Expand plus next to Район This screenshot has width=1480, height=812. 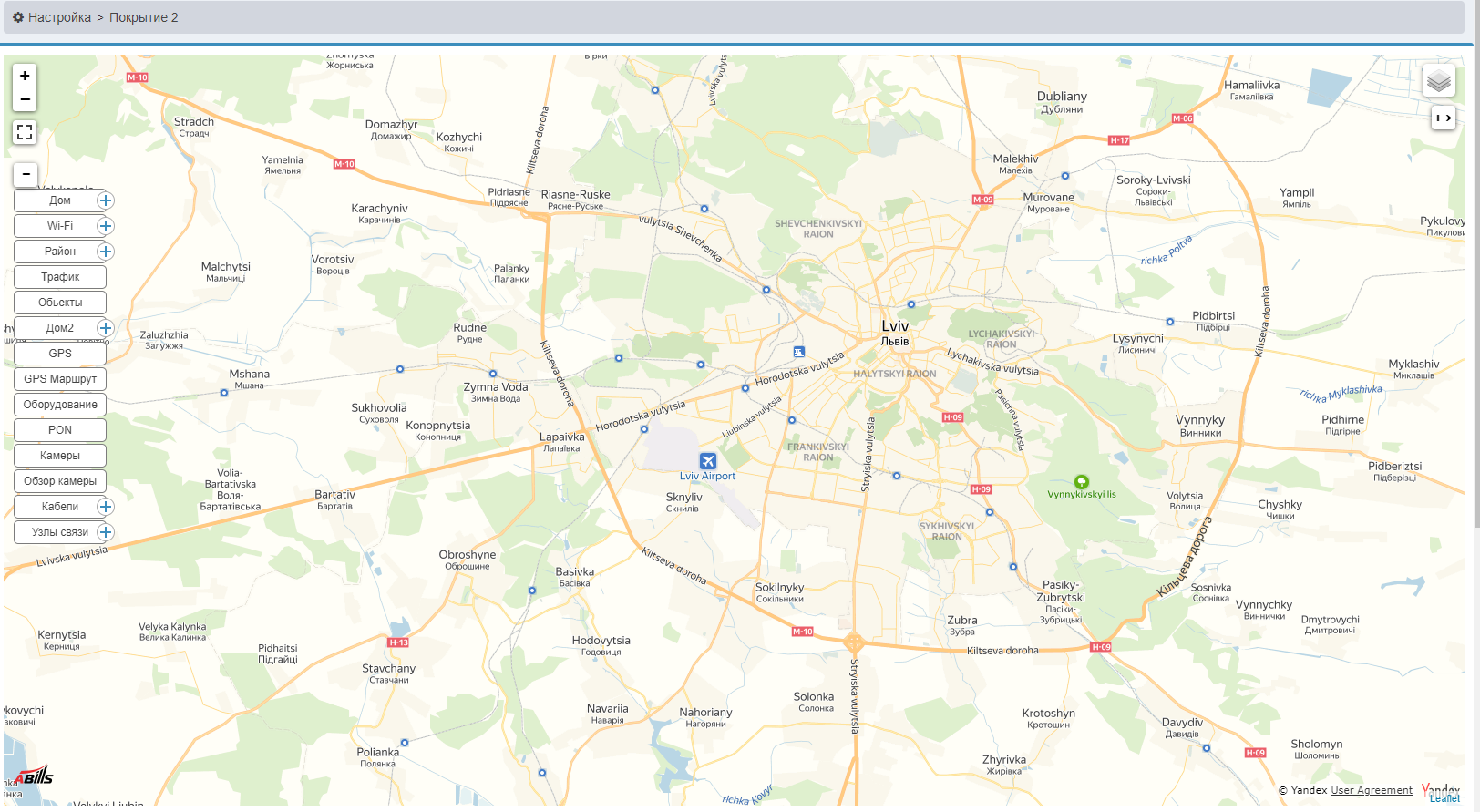106,252
